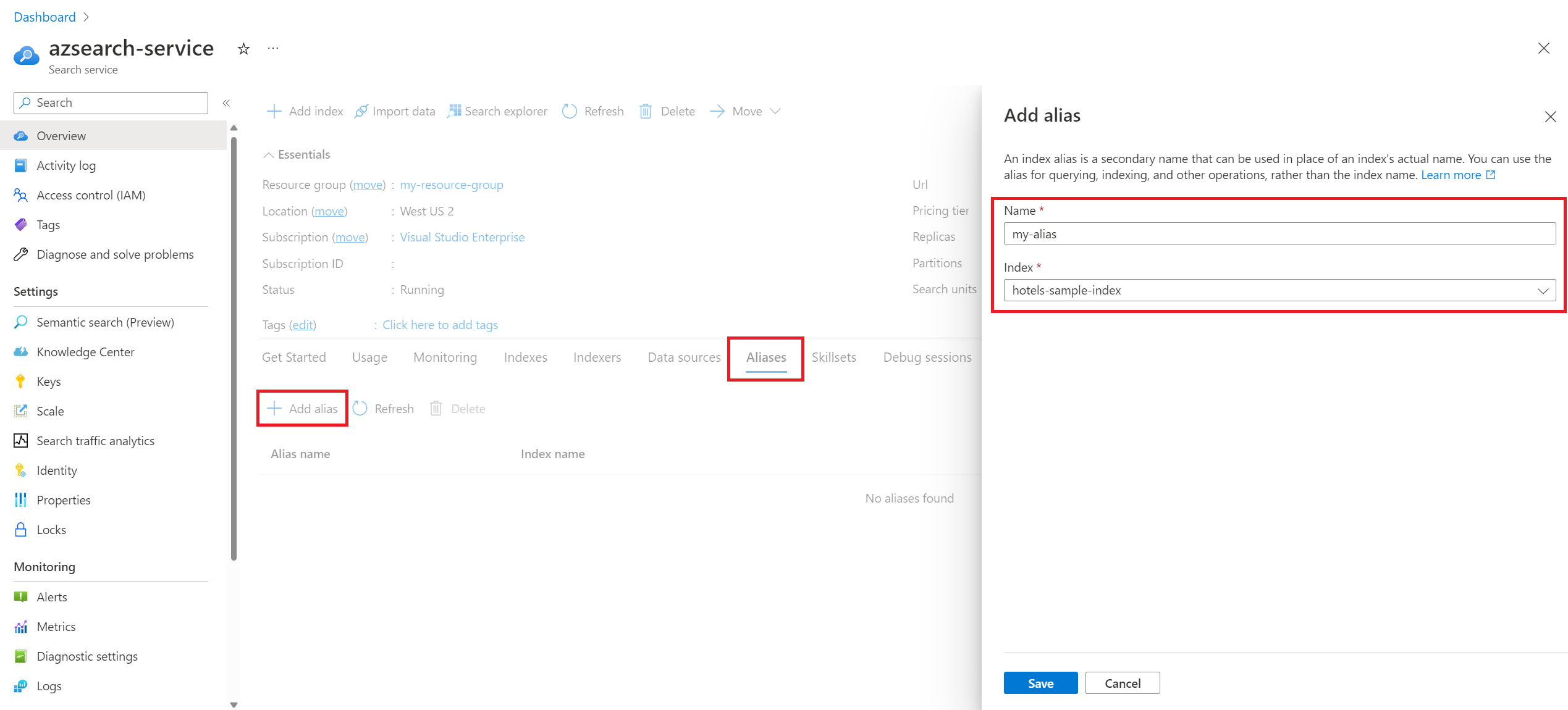
Task: Click the Refresh icon in toolbar
Action: (x=570, y=111)
